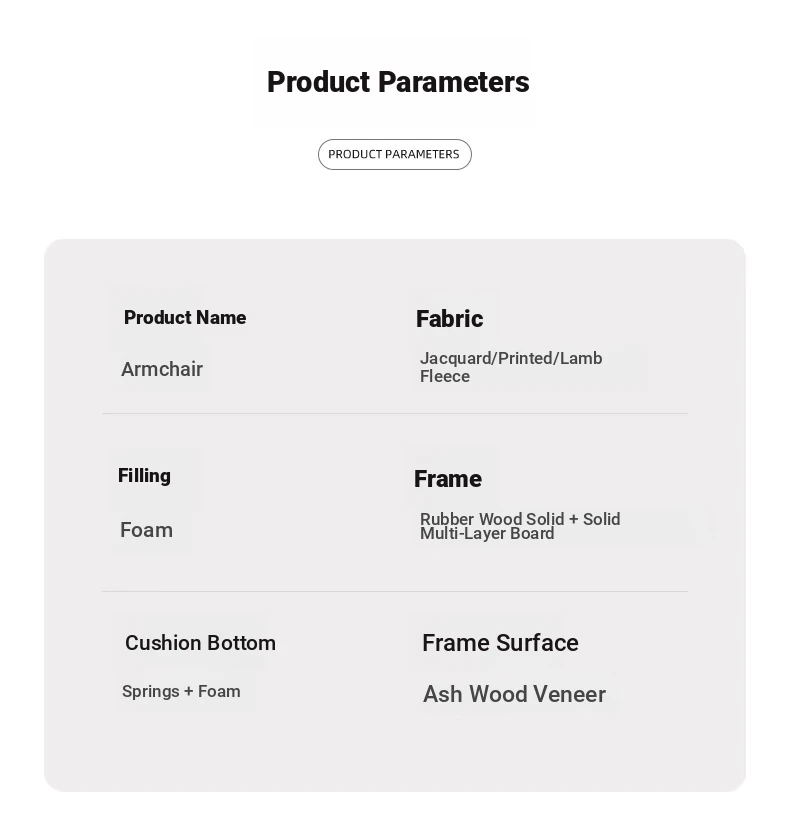This screenshot has width=790, height=836.
Task: Click the Springs + Foam value
Action: 181,691
